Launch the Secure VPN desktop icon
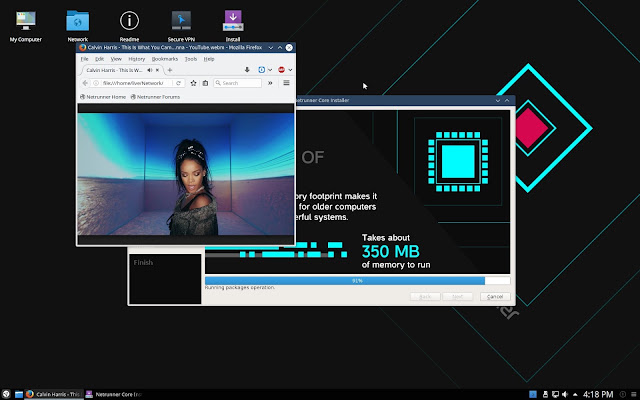Viewport: 640px width, 400px height. click(x=181, y=25)
